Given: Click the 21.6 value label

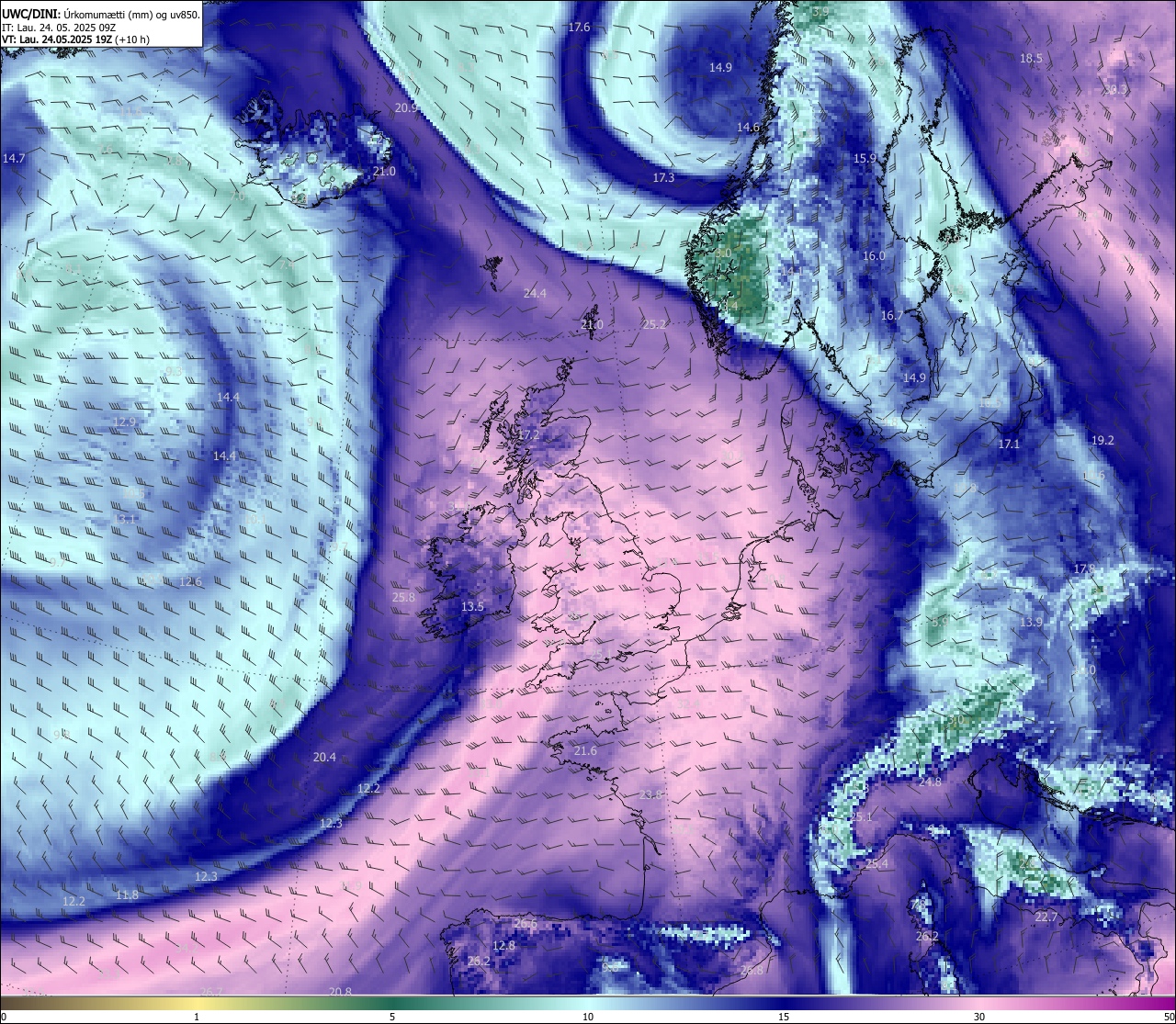Looking at the screenshot, I should tap(585, 751).
